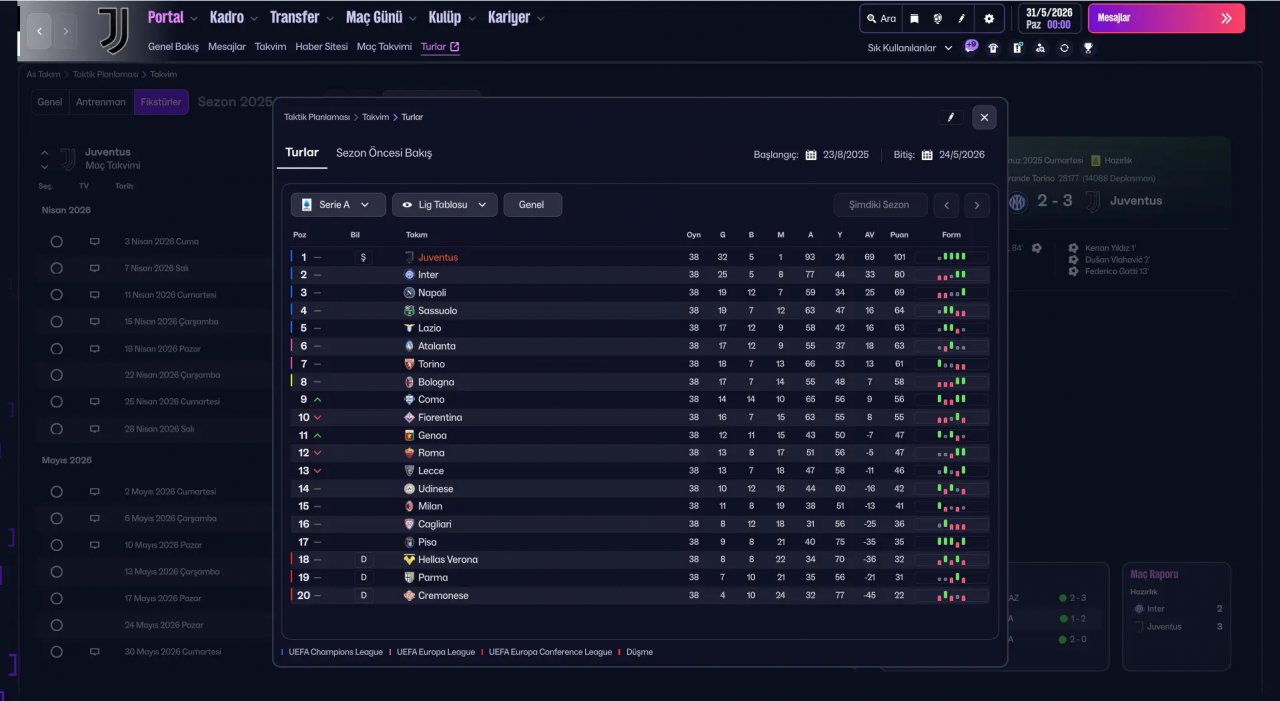Select radio for 10 Mayıs 2026 Pazar
1280x701 pixels.
(56, 545)
